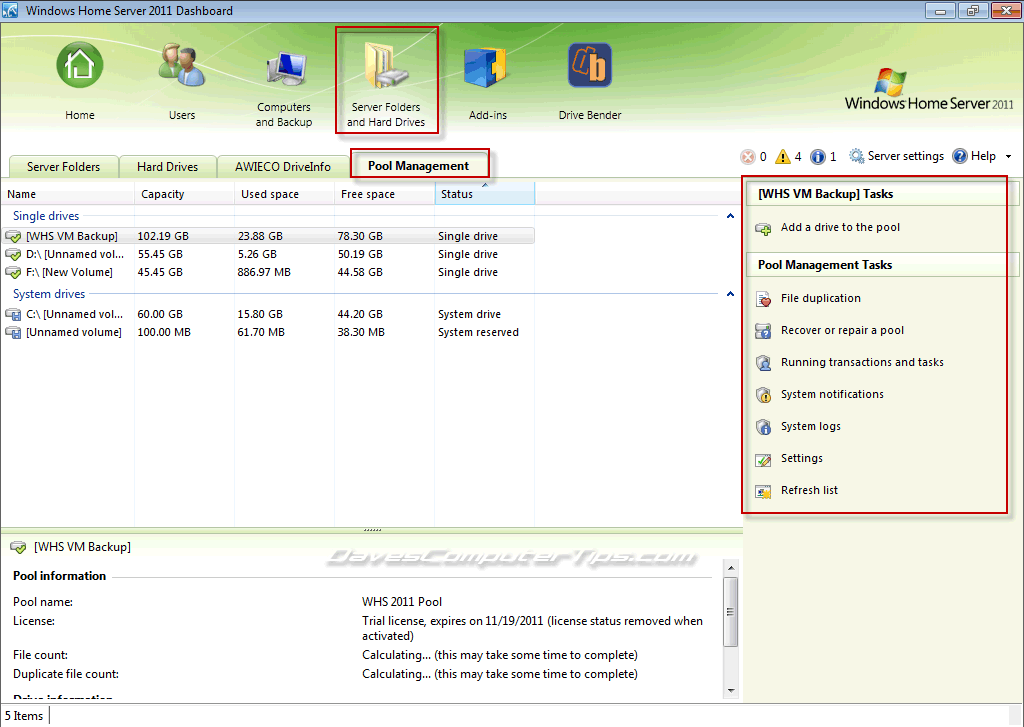Open pool Settings task

click(801, 459)
